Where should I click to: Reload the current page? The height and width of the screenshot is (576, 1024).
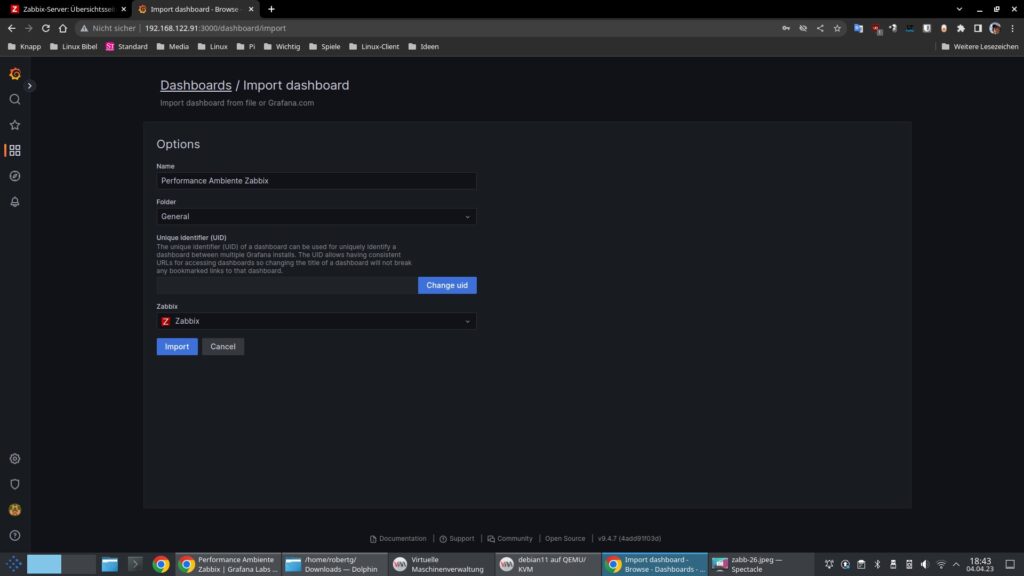[x=46, y=28]
